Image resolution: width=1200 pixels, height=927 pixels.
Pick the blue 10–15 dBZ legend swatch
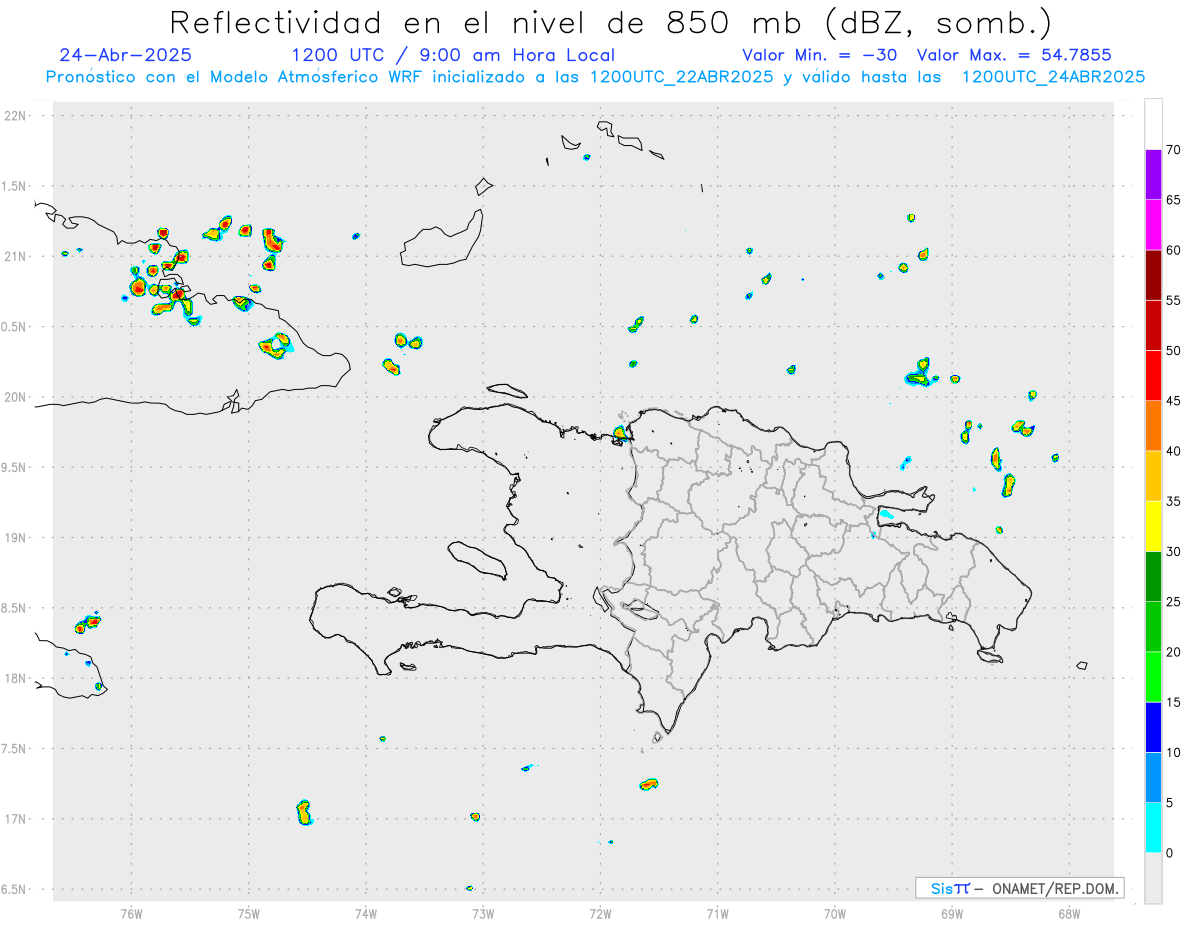pyautogui.click(x=1153, y=728)
